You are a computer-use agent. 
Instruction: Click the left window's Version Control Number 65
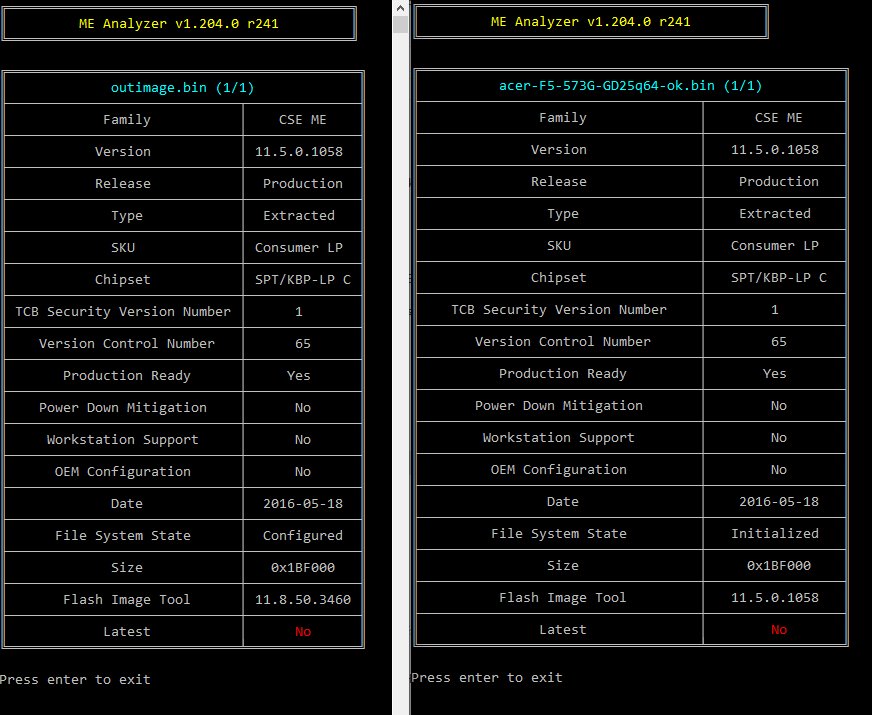[303, 344]
